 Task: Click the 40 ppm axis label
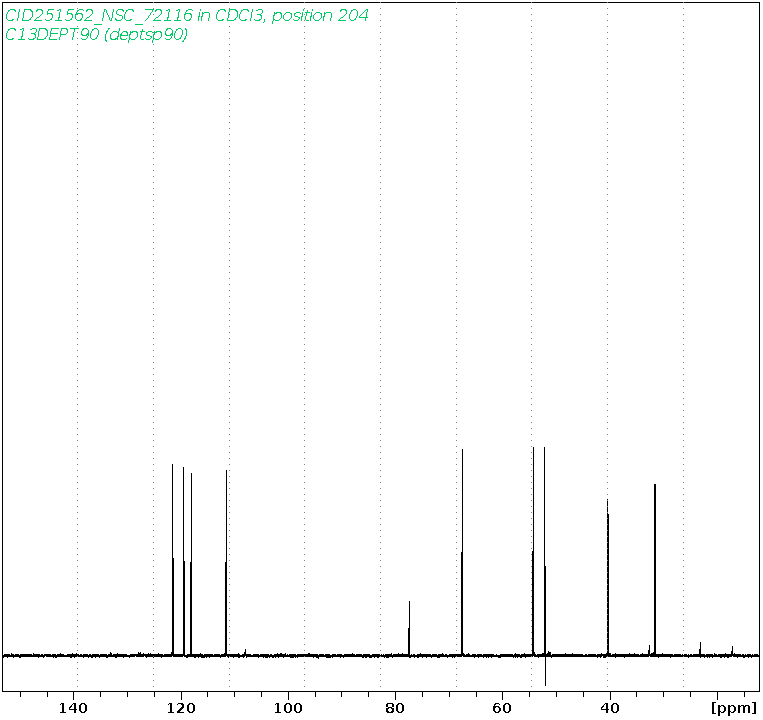point(609,708)
